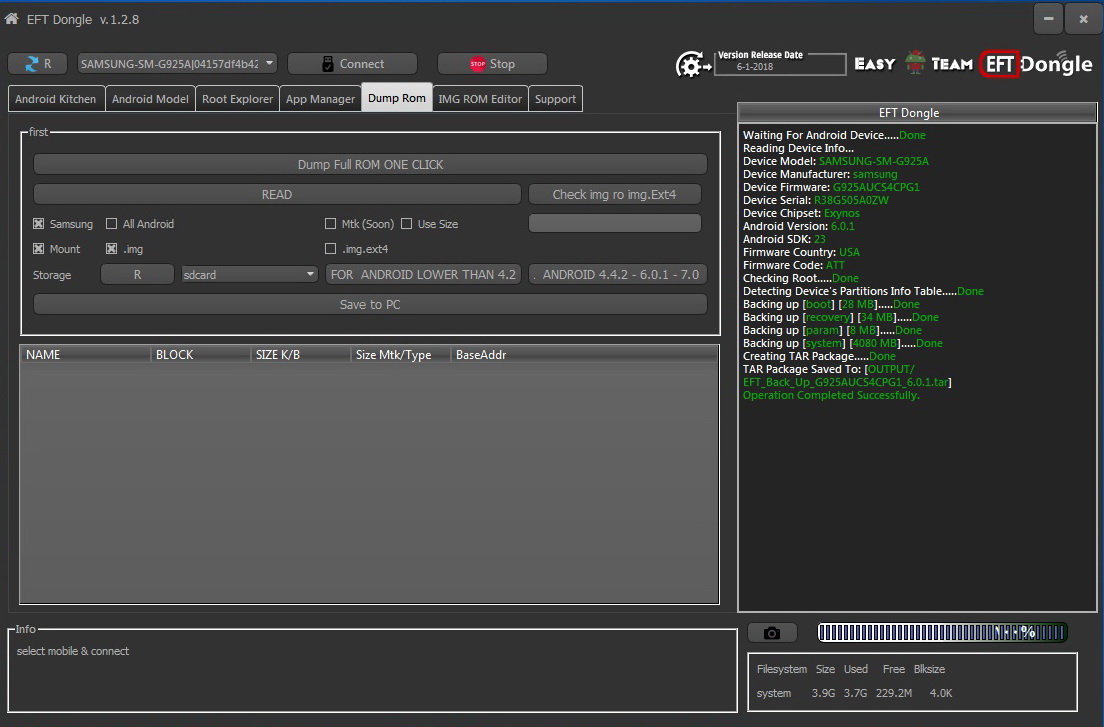The width and height of the screenshot is (1104, 727).
Task: Click EFT_Back_Up_G925AUCS4CPG1_6.0.1.tar file name
Action: click(x=846, y=382)
